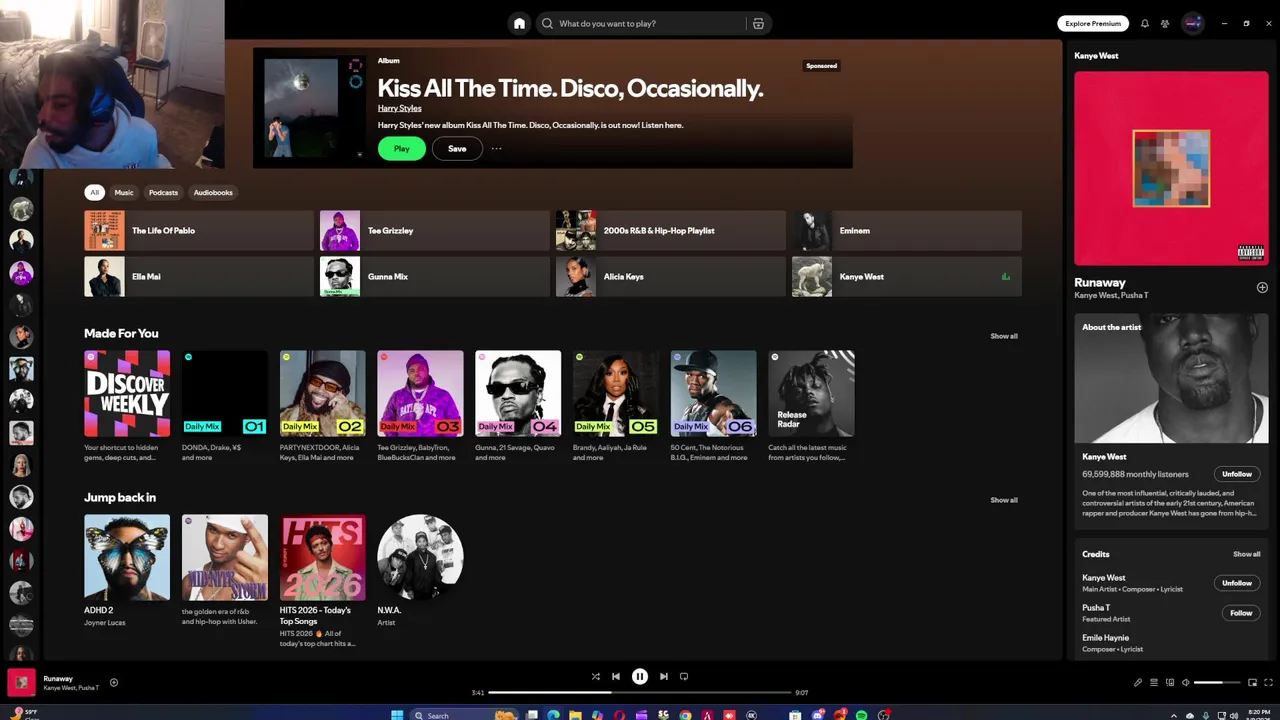Switch player to full screen view
This screenshot has height=720, width=1280.
click(x=1268, y=682)
